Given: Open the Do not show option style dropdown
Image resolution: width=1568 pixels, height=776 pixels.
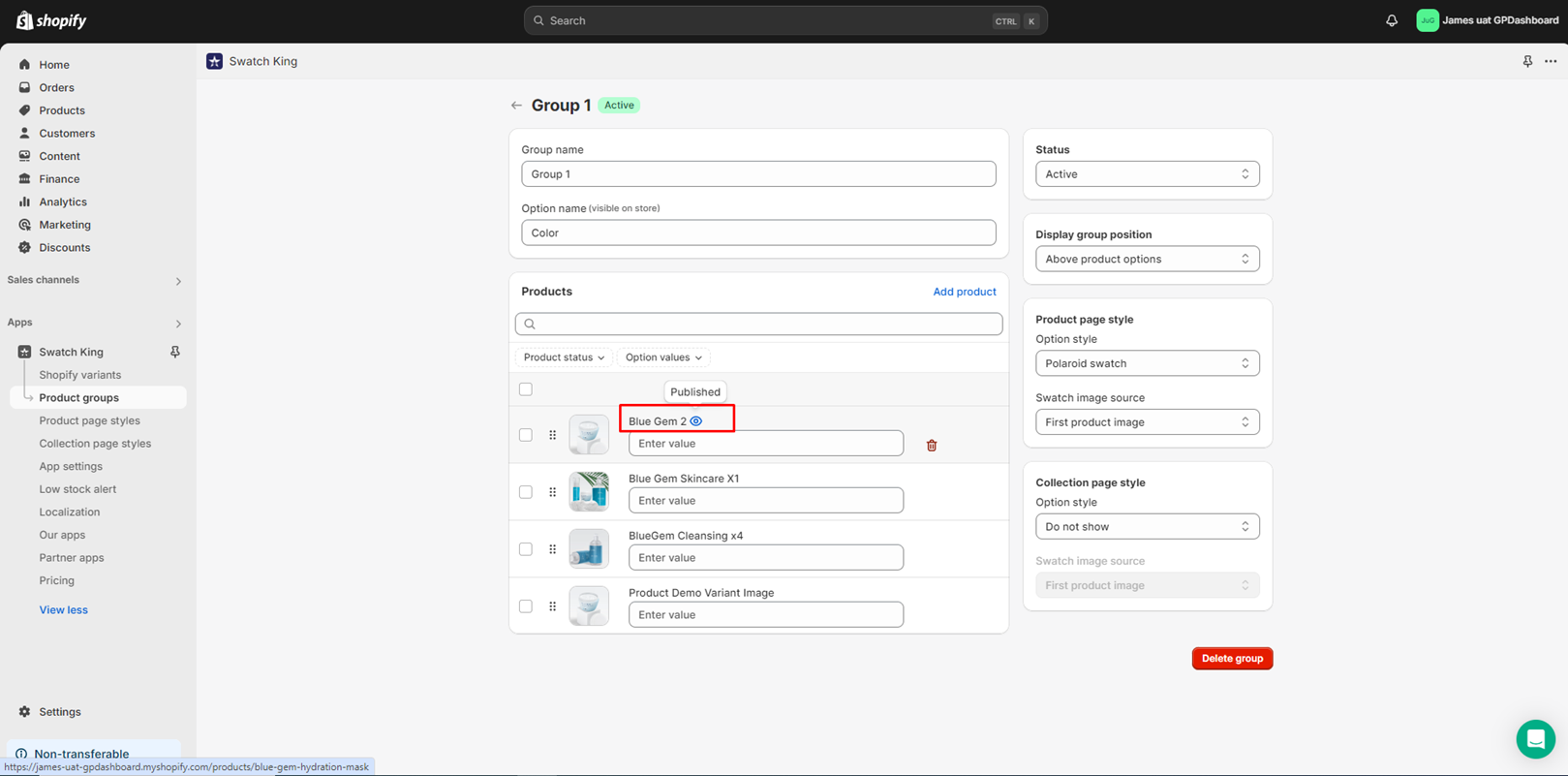Looking at the screenshot, I should click(x=1148, y=527).
